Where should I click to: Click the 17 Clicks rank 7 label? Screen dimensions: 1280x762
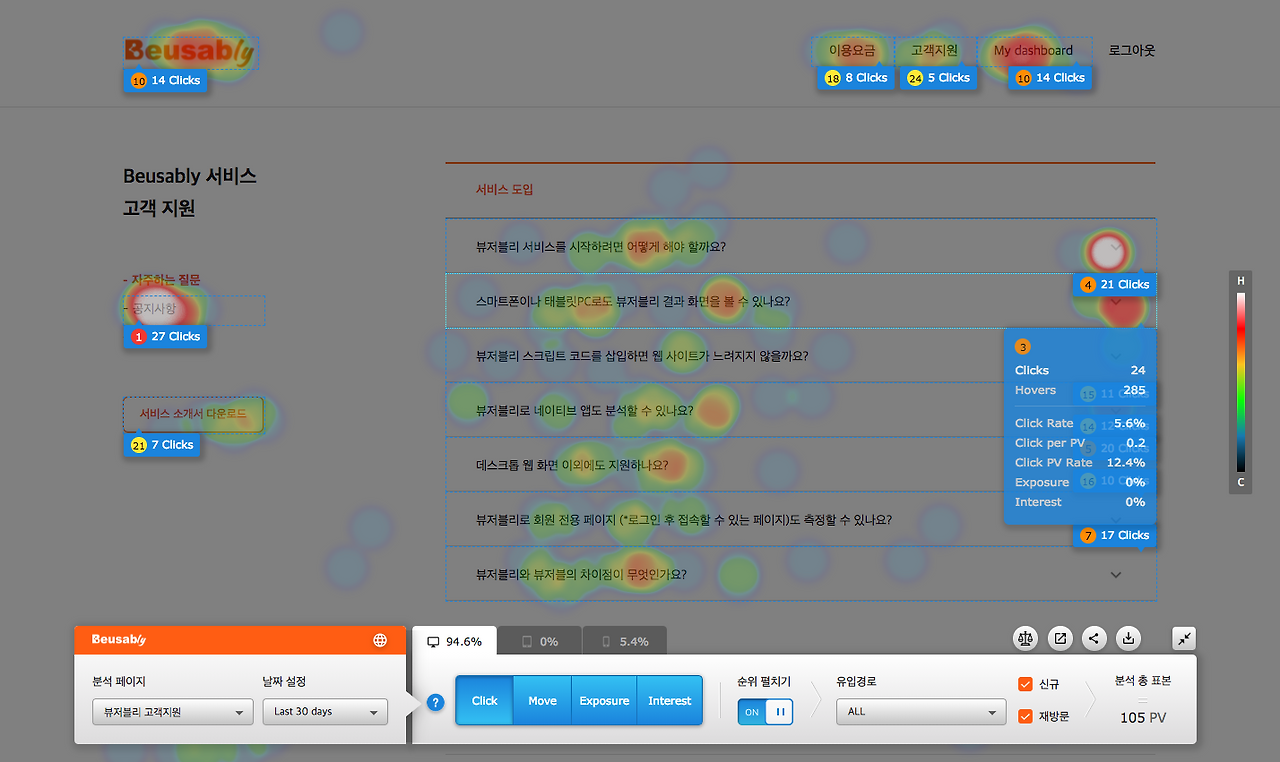coord(1114,536)
